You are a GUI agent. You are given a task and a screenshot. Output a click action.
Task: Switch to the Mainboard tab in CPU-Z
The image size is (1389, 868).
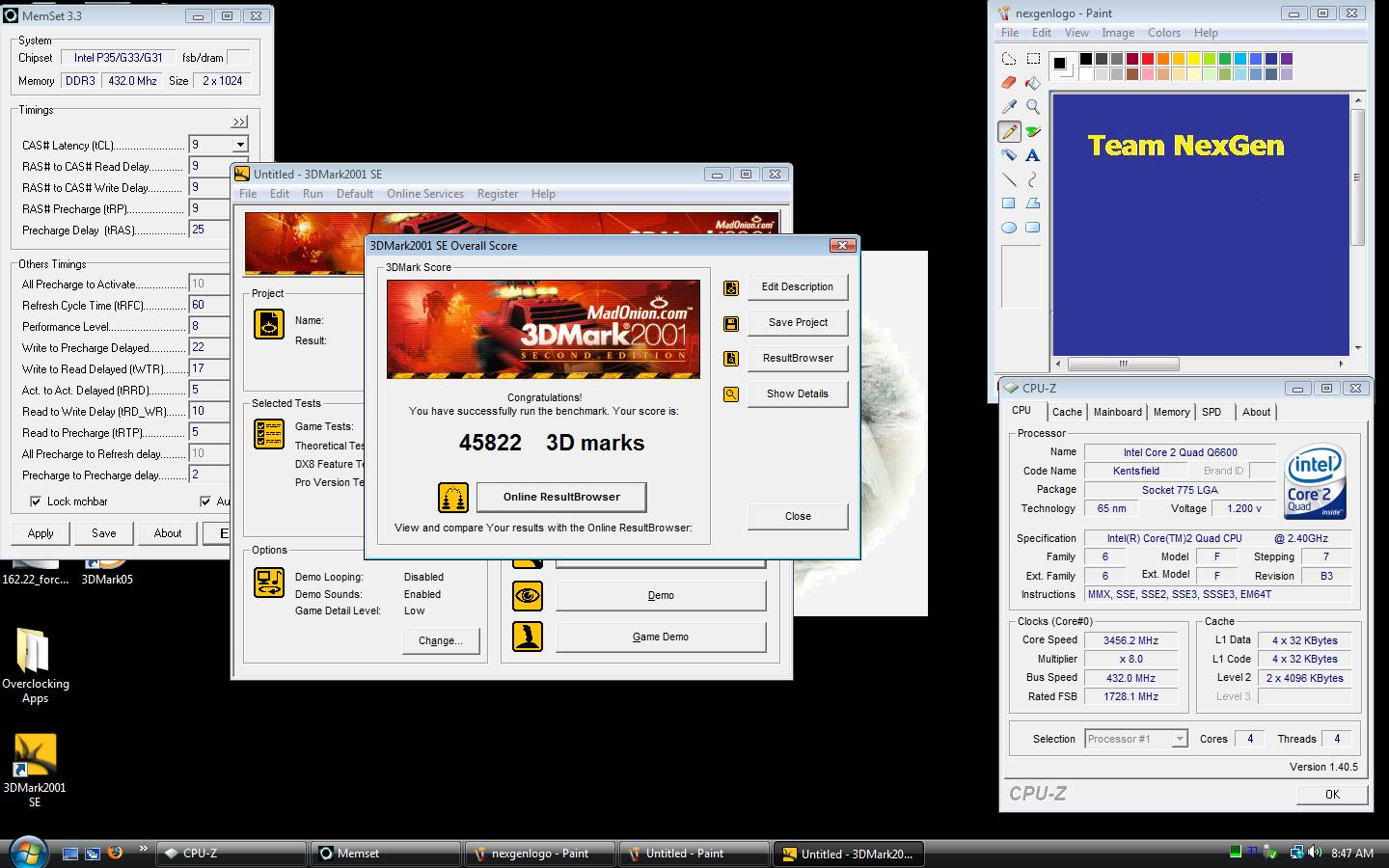(x=1117, y=412)
